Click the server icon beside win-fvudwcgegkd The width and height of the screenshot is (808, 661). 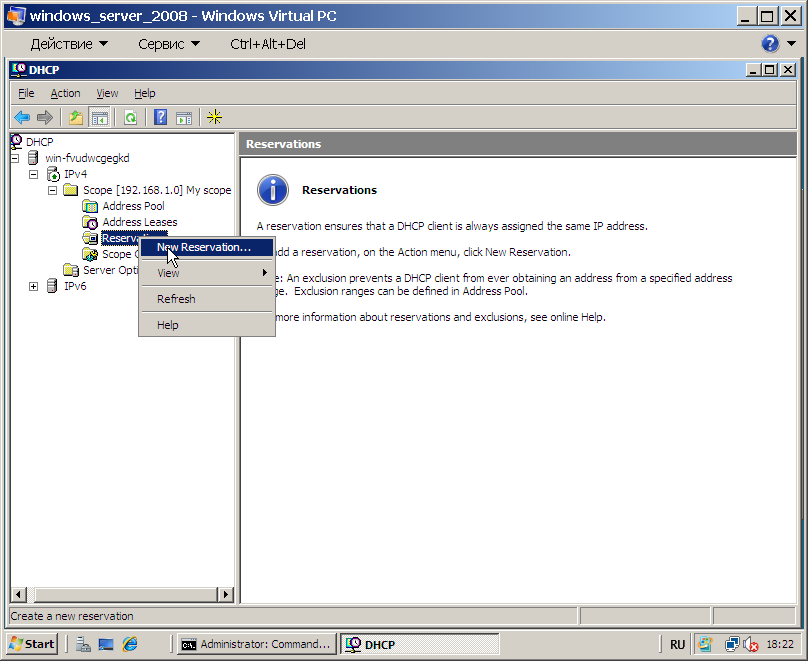33,158
